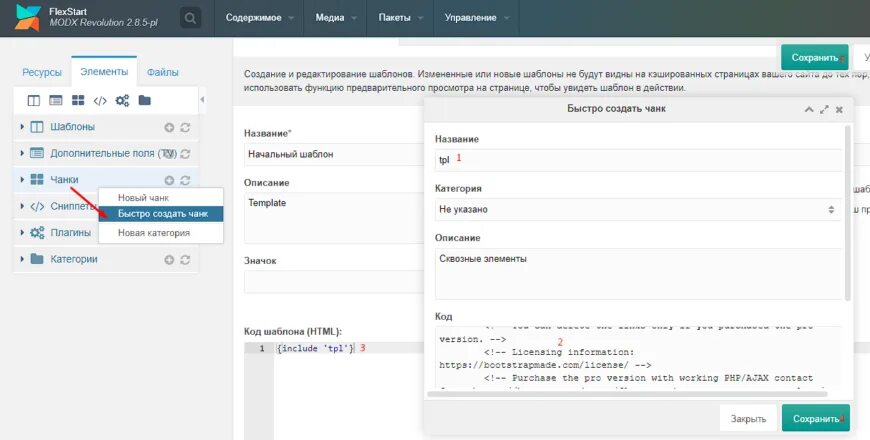The image size is (870, 440).
Task: Refresh the Дополнительные поля node
Action: [x=185, y=154]
